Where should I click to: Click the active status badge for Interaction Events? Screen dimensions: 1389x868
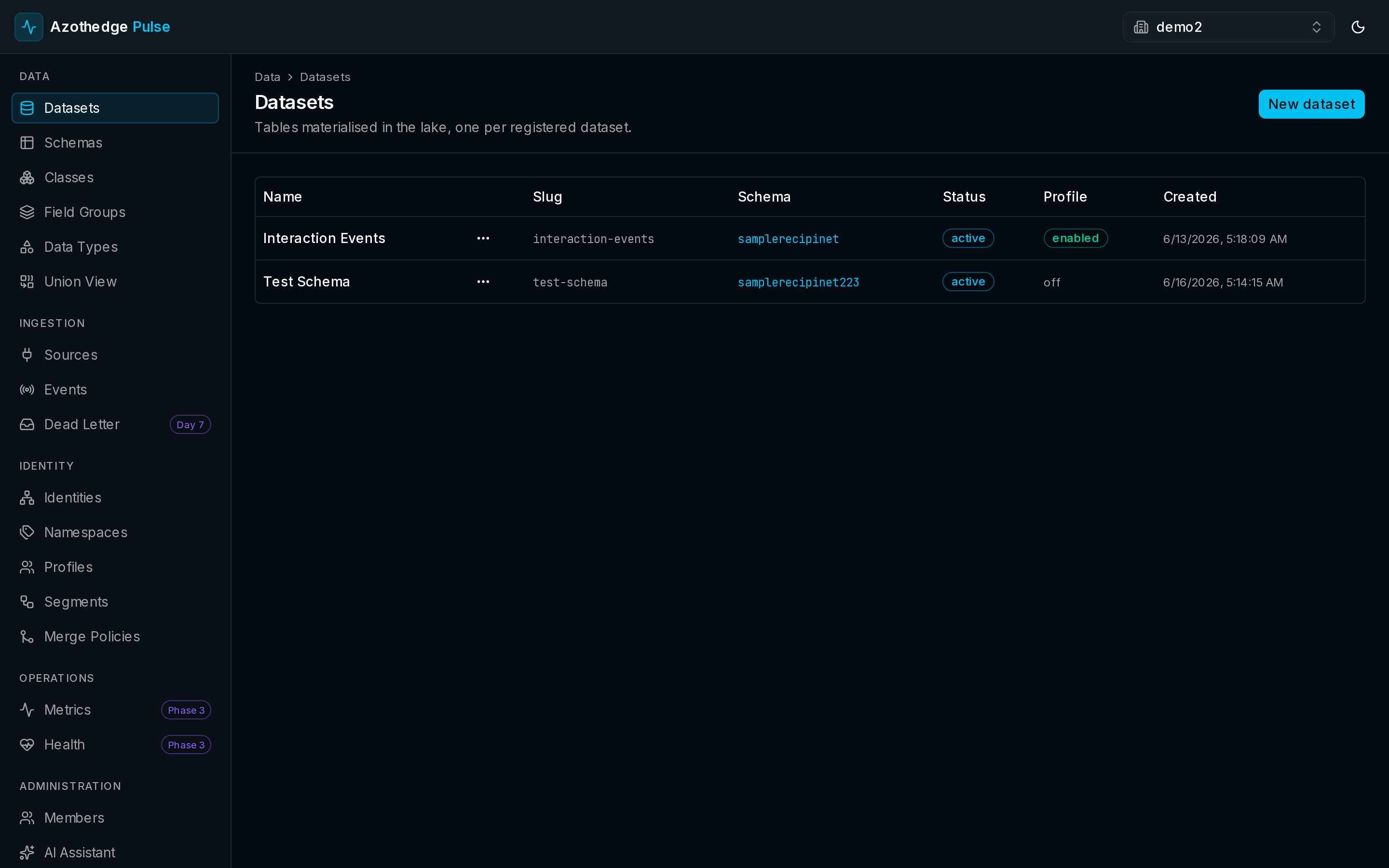[x=967, y=238]
